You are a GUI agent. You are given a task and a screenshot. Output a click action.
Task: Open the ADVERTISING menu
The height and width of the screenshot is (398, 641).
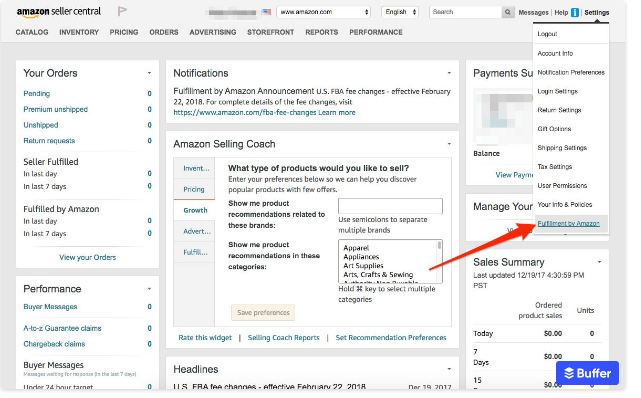tap(213, 32)
